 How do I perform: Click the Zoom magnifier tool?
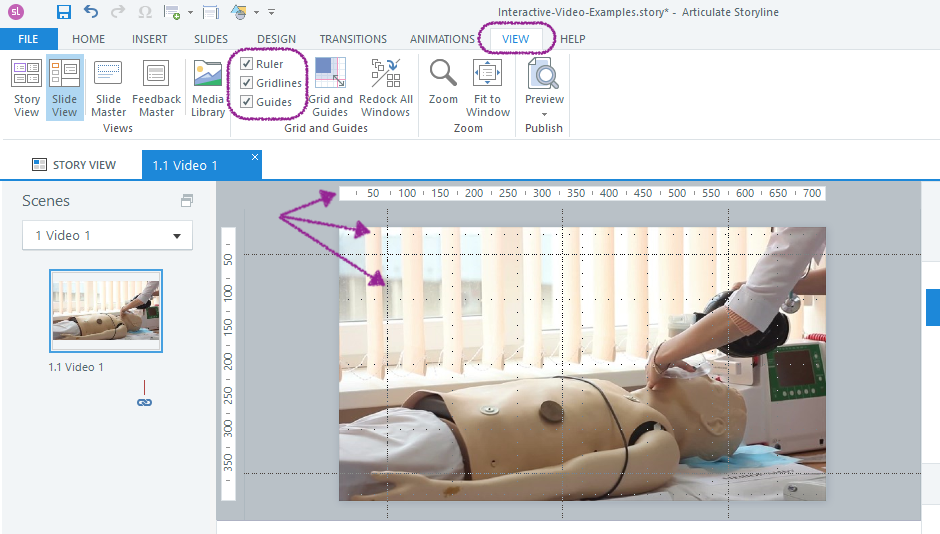coord(443,81)
